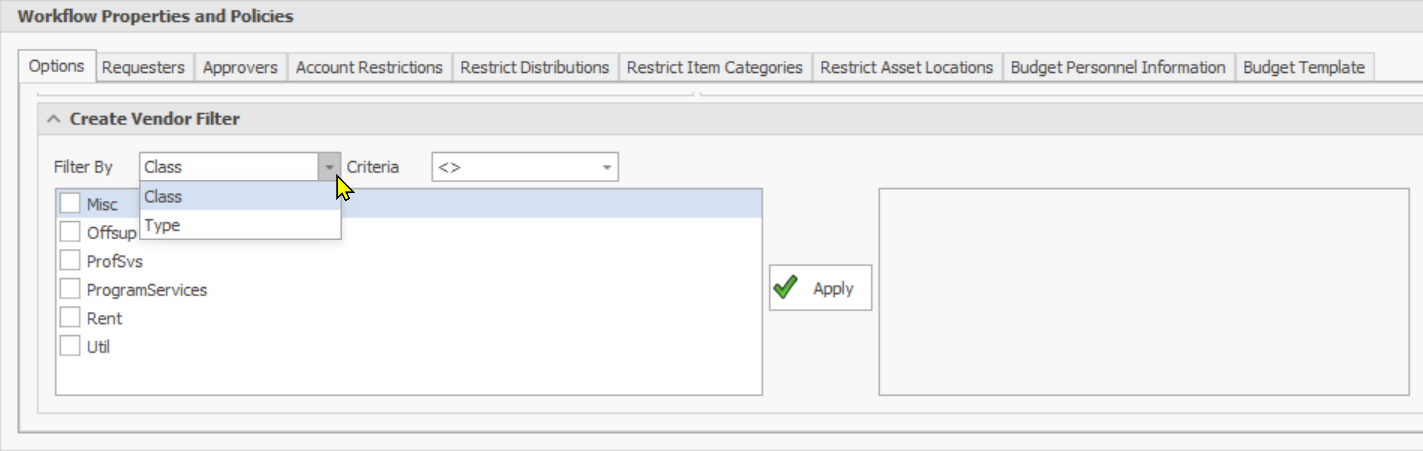Open the Budget Template tab
Viewport: 1423px width, 451px height.
tap(1303, 67)
